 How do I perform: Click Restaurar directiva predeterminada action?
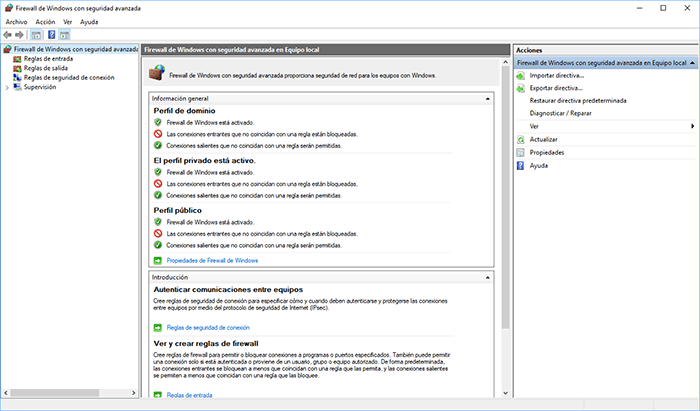click(578, 101)
